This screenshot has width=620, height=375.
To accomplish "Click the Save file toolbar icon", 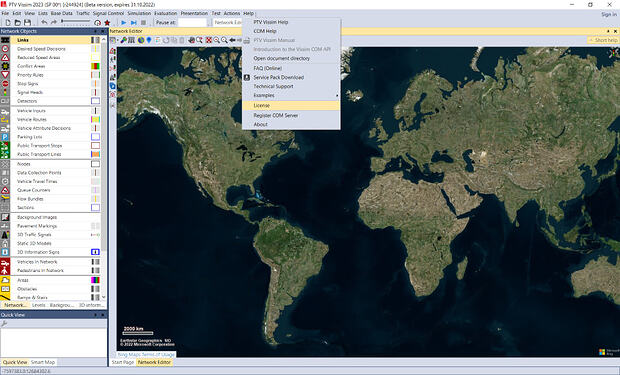I will [x=27, y=23].
